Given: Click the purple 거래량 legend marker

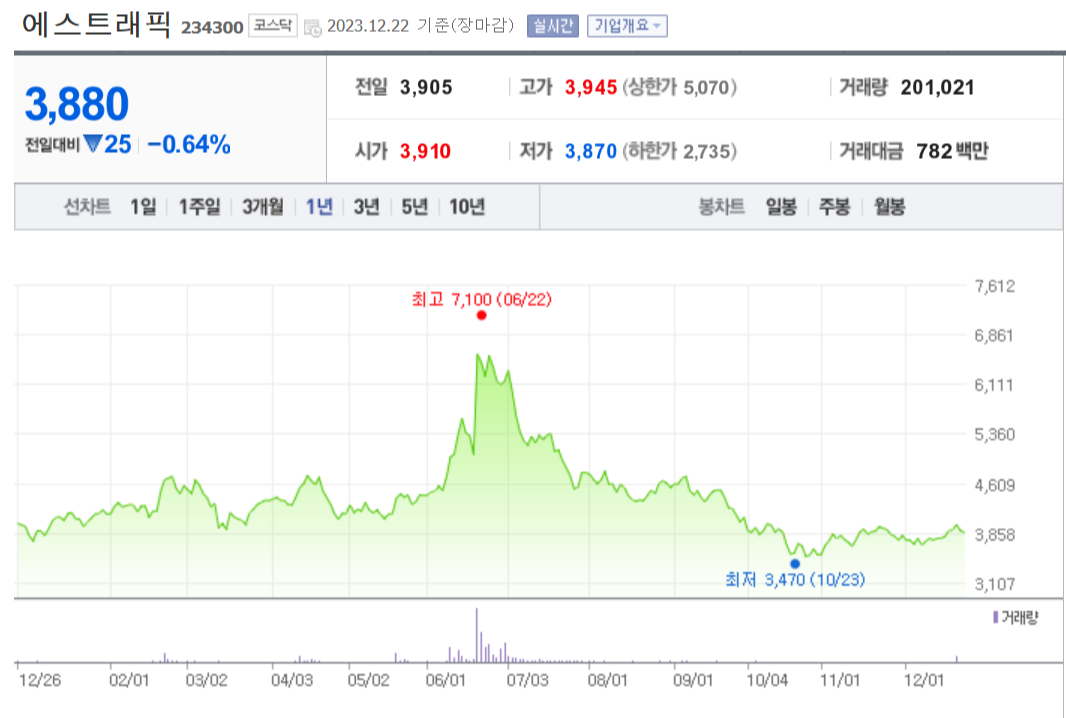Looking at the screenshot, I should [x=995, y=617].
